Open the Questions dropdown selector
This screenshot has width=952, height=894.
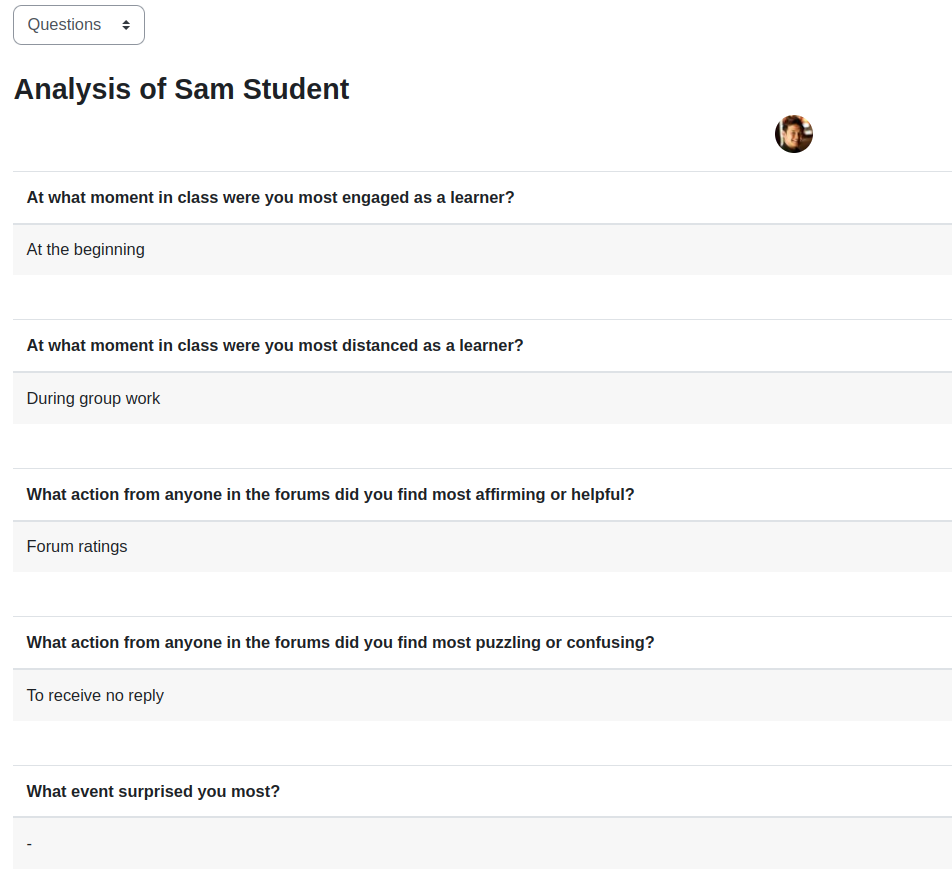tap(79, 25)
